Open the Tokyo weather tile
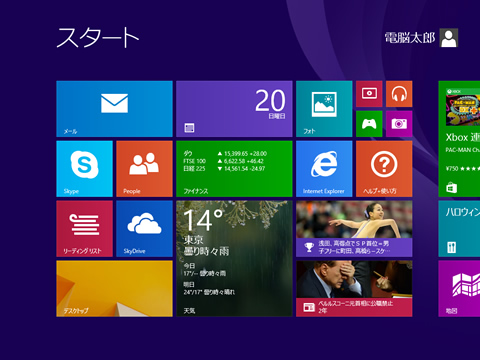The width and height of the screenshot is (480, 360). [234, 259]
